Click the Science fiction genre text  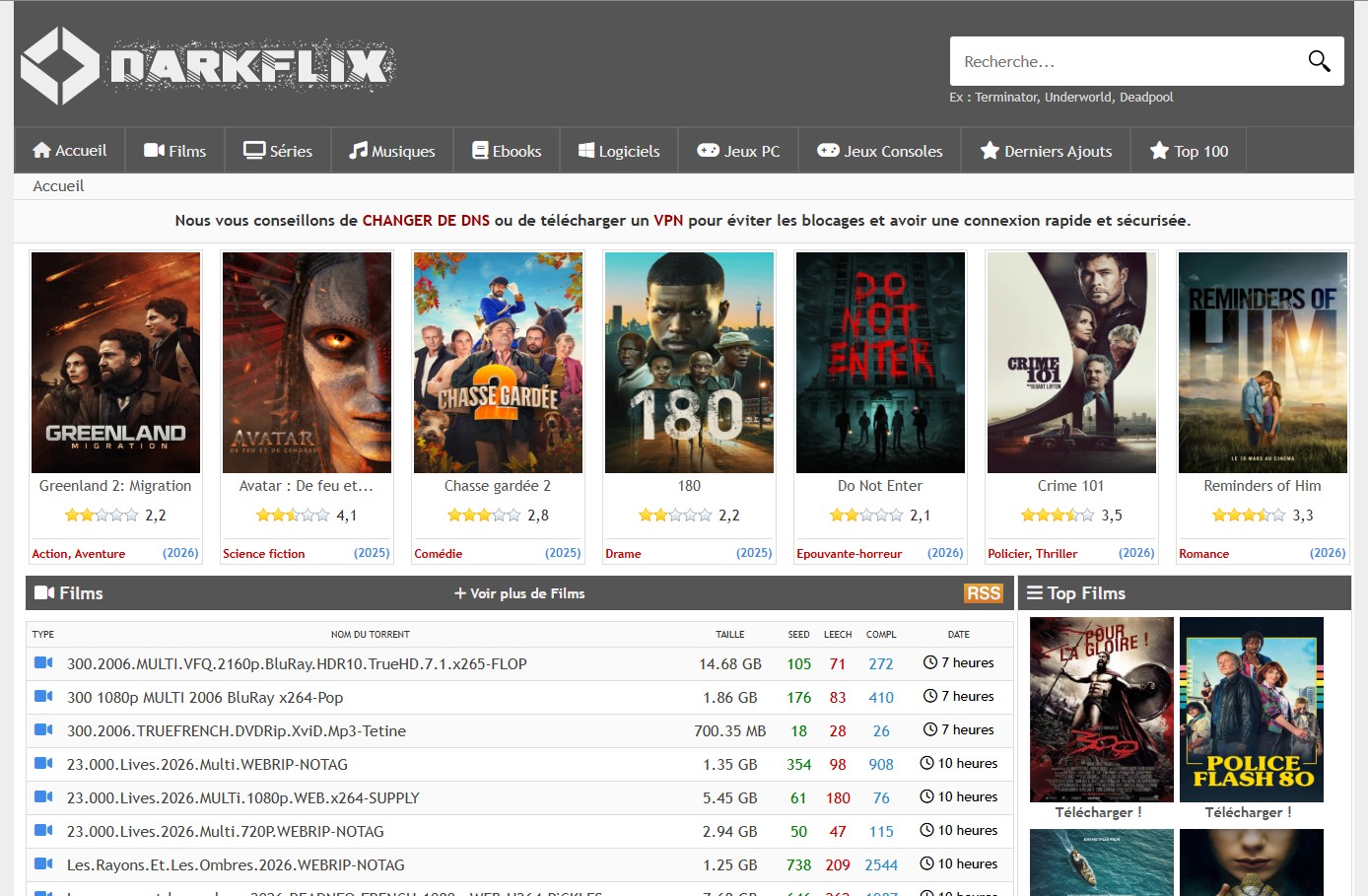click(x=264, y=554)
